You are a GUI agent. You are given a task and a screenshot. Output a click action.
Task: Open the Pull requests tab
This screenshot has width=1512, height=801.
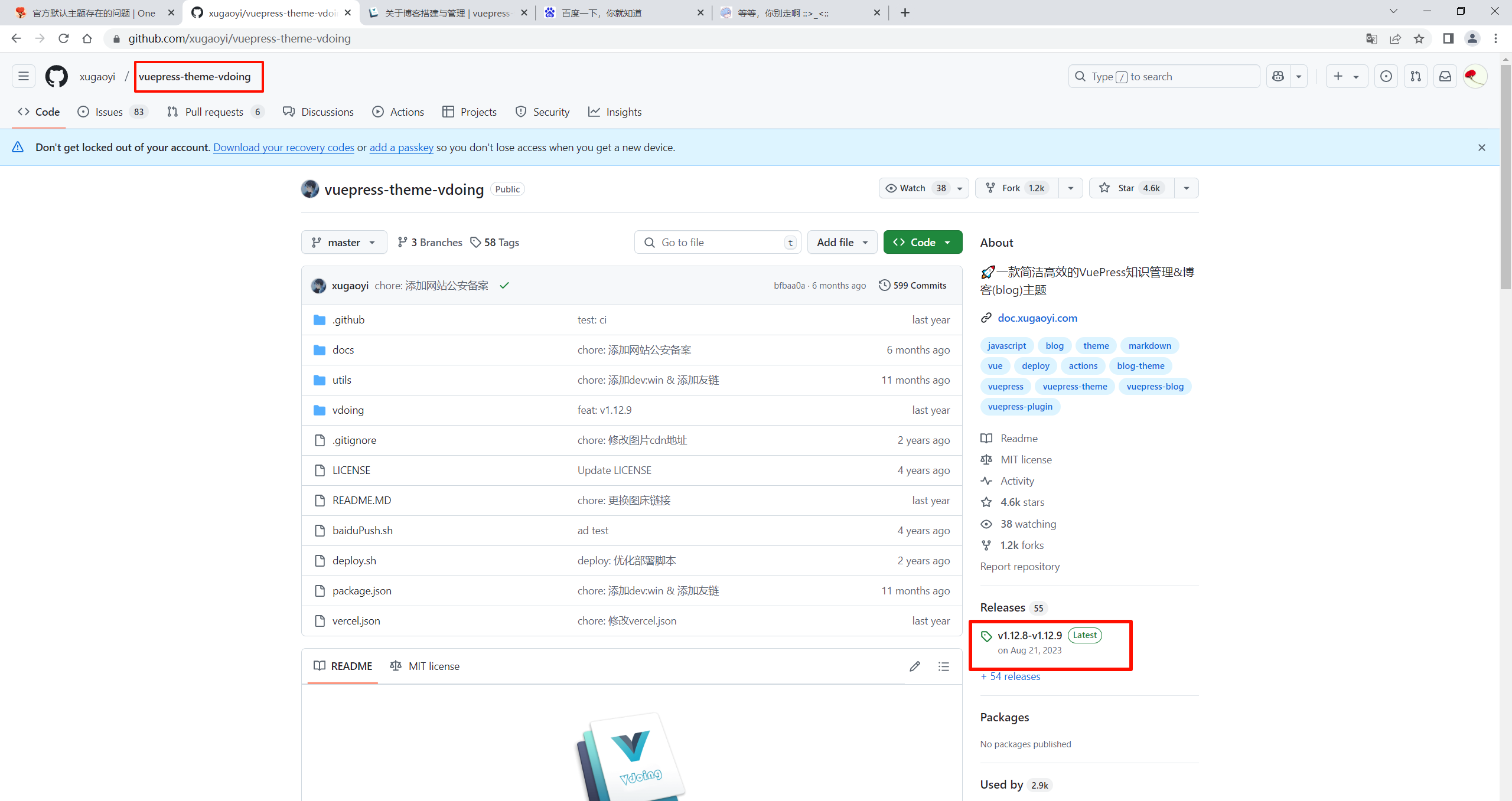click(x=216, y=112)
